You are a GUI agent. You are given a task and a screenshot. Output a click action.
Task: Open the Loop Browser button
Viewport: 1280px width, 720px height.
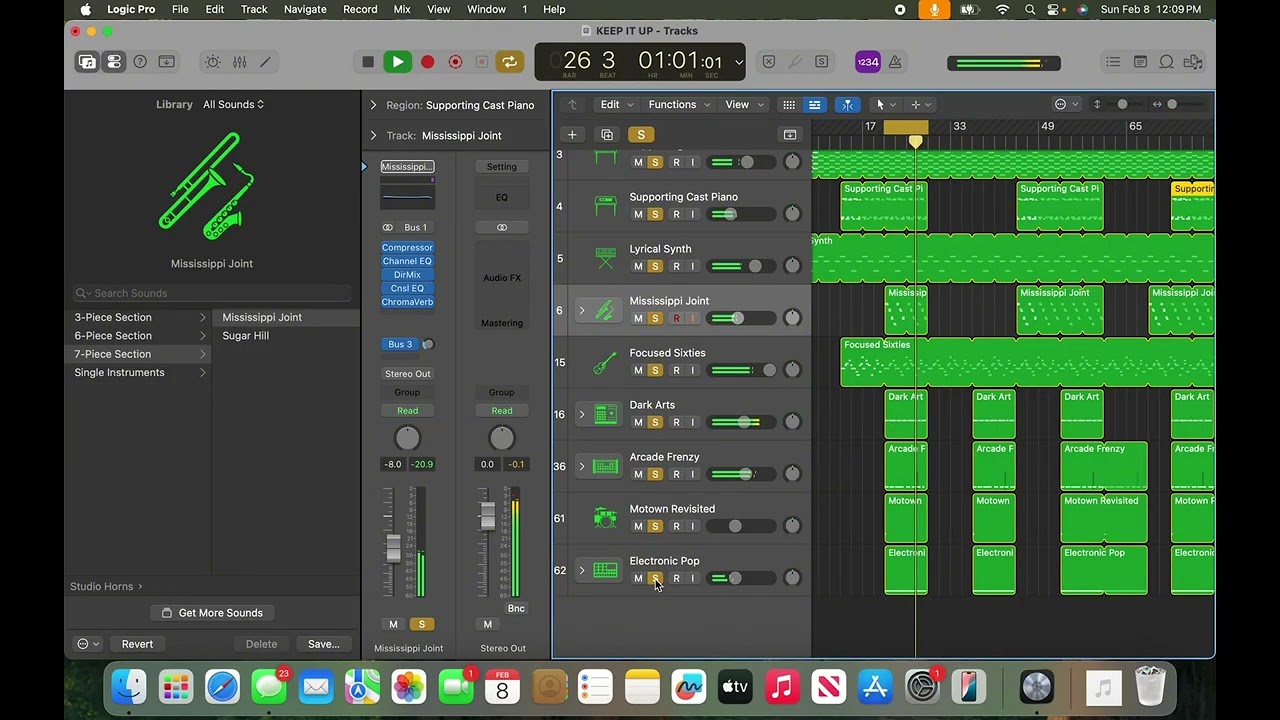tap(1166, 62)
